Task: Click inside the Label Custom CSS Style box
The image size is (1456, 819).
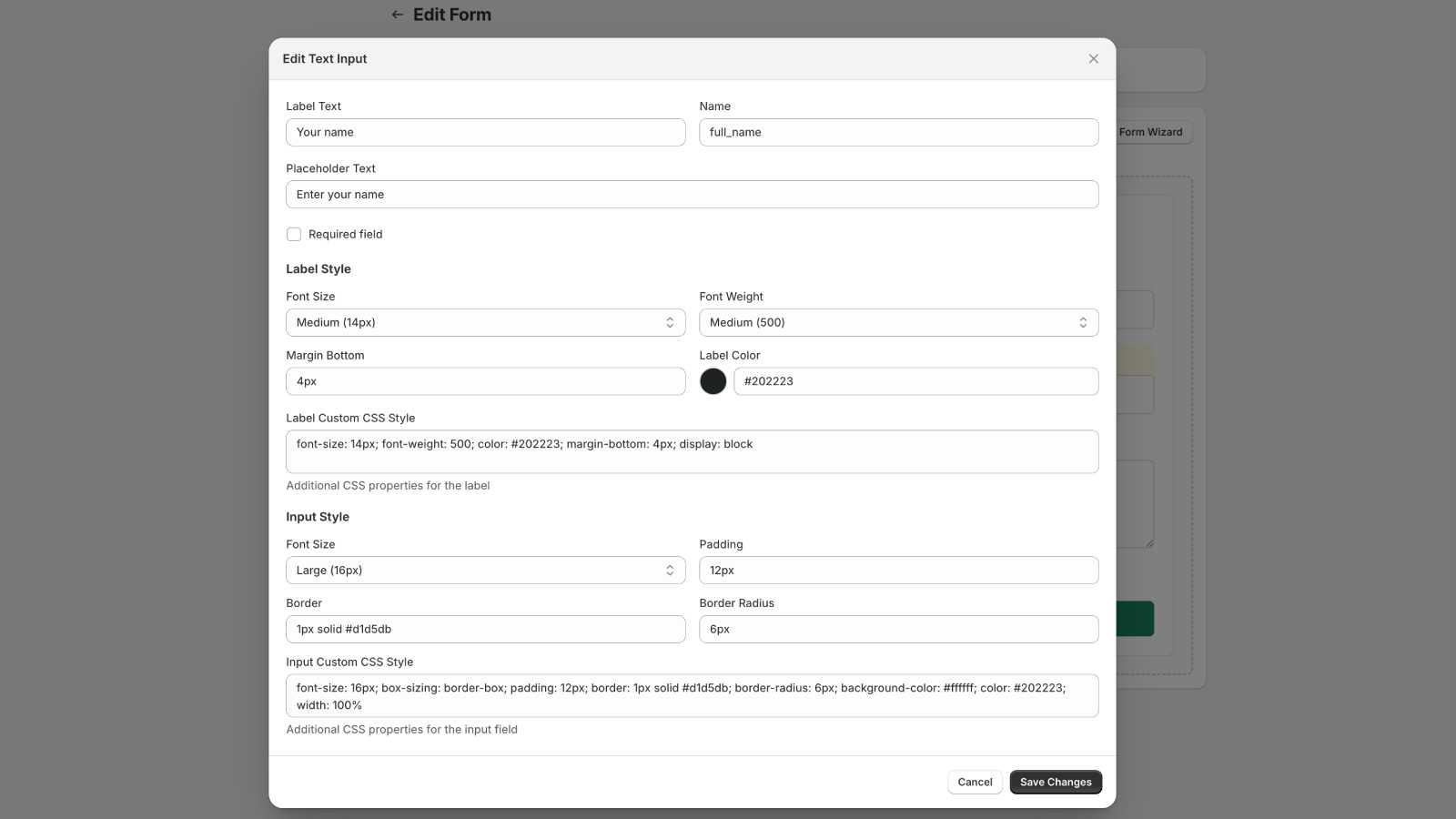Action: 693,451
